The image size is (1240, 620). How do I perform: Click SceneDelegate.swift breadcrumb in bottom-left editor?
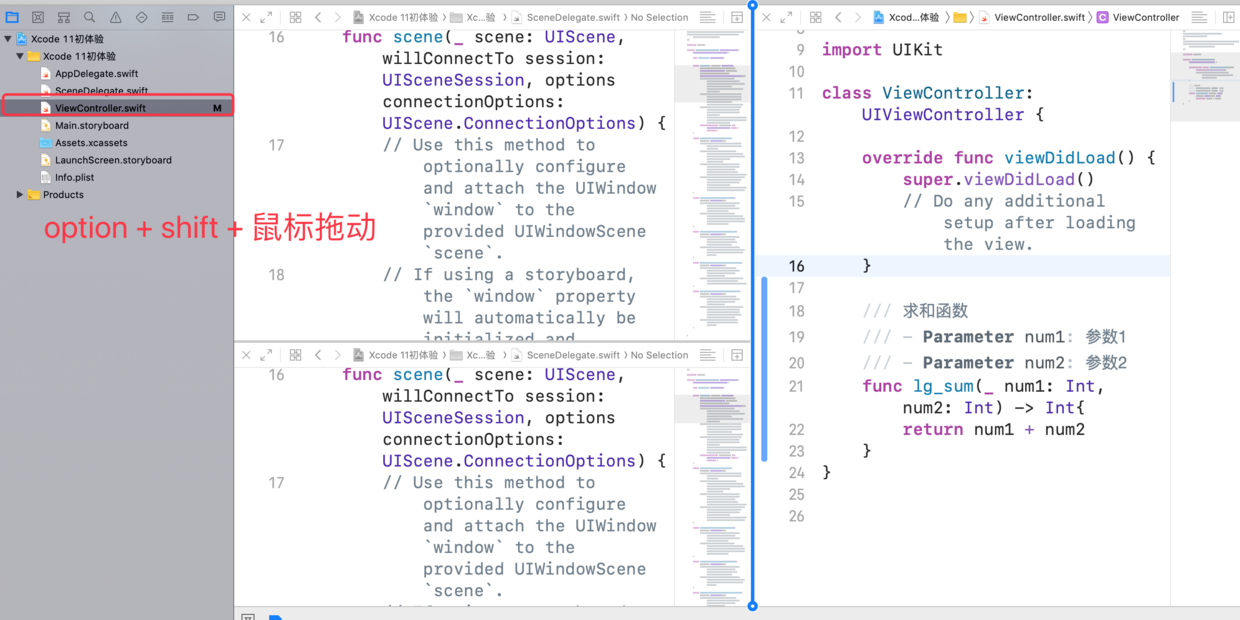(x=567, y=355)
